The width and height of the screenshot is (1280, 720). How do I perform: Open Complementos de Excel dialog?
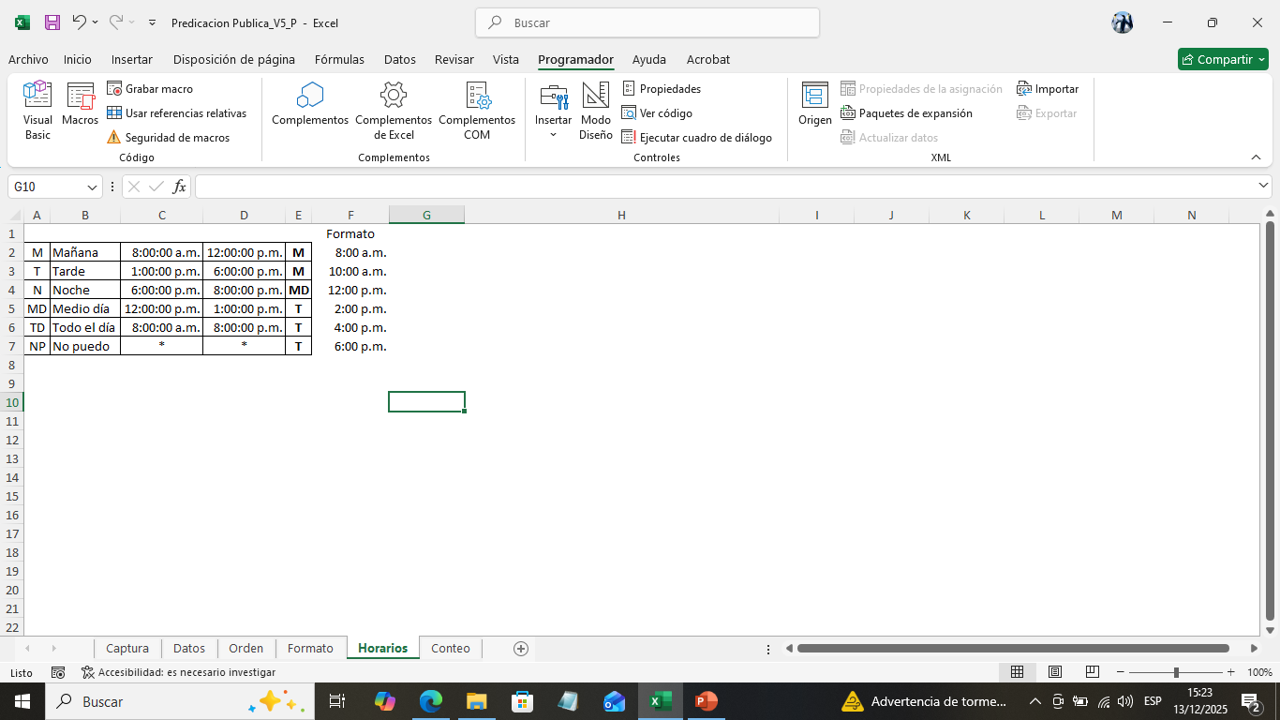coord(394,111)
